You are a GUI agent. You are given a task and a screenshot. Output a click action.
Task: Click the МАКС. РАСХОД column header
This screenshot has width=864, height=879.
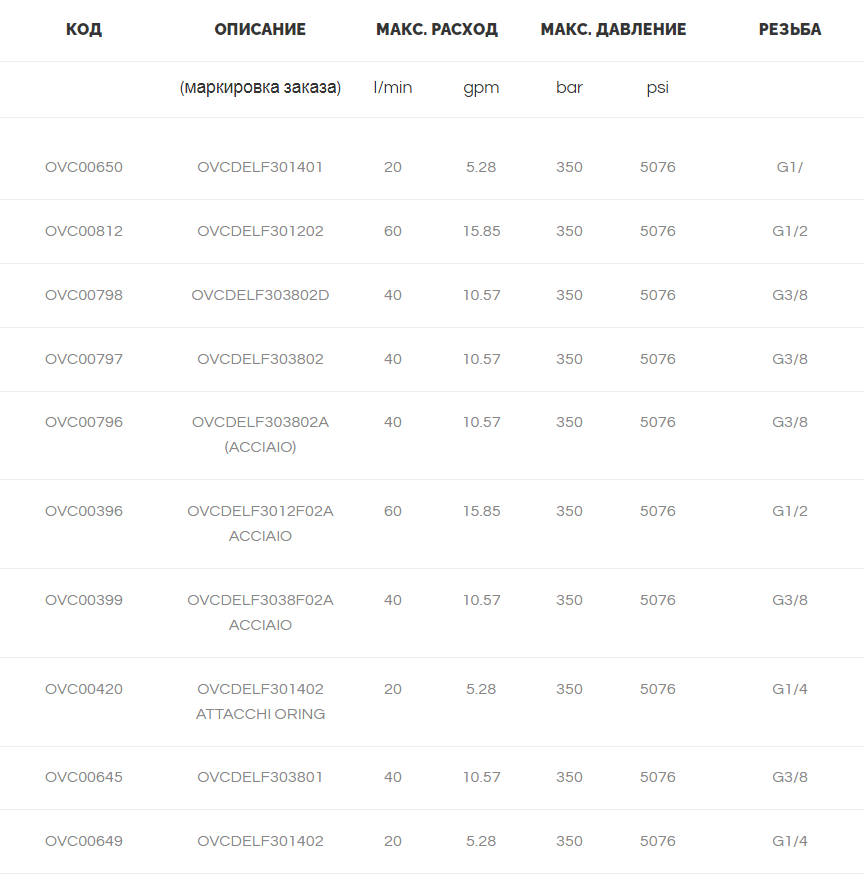click(x=437, y=29)
